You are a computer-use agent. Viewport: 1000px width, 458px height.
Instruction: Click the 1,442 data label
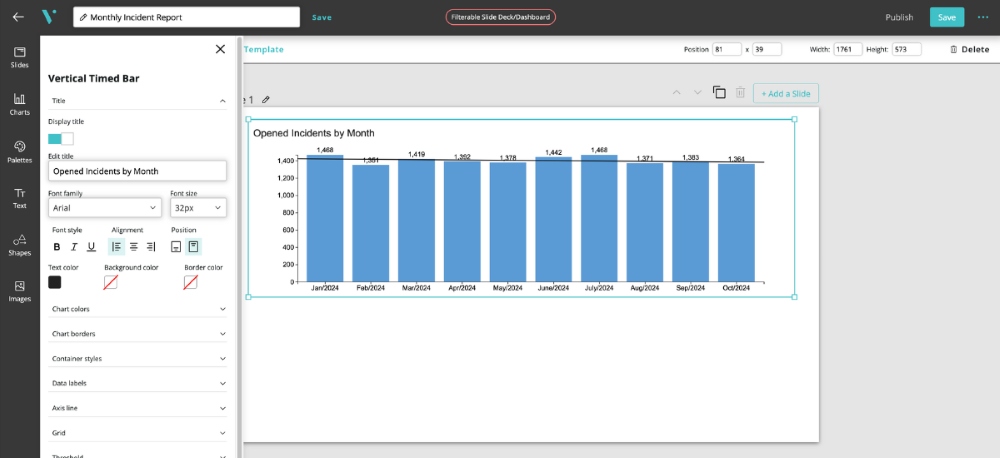pyautogui.click(x=554, y=152)
